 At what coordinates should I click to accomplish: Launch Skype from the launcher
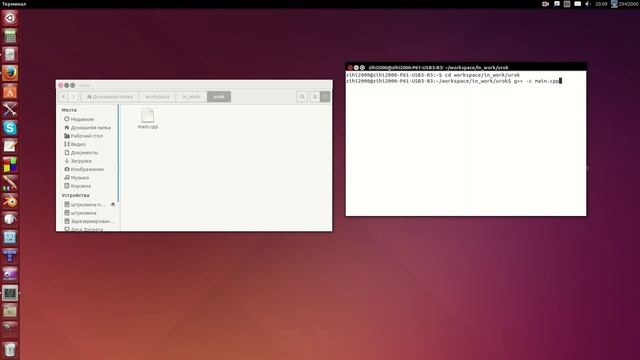pyautogui.click(x=10, y=128)
